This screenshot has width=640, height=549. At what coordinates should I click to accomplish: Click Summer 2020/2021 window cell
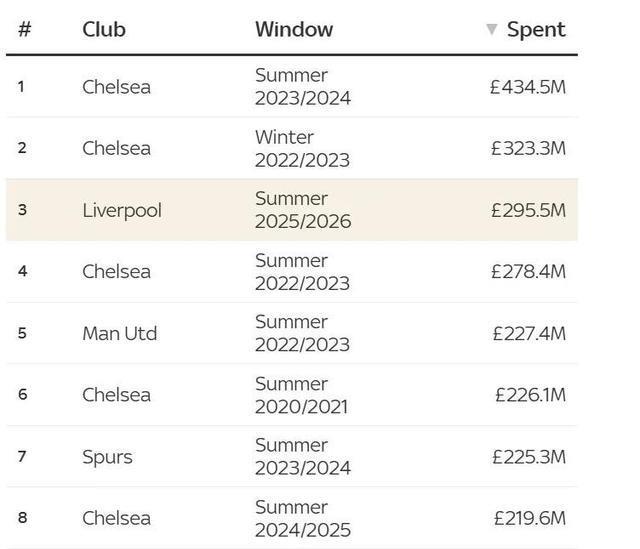coord(301,395)
